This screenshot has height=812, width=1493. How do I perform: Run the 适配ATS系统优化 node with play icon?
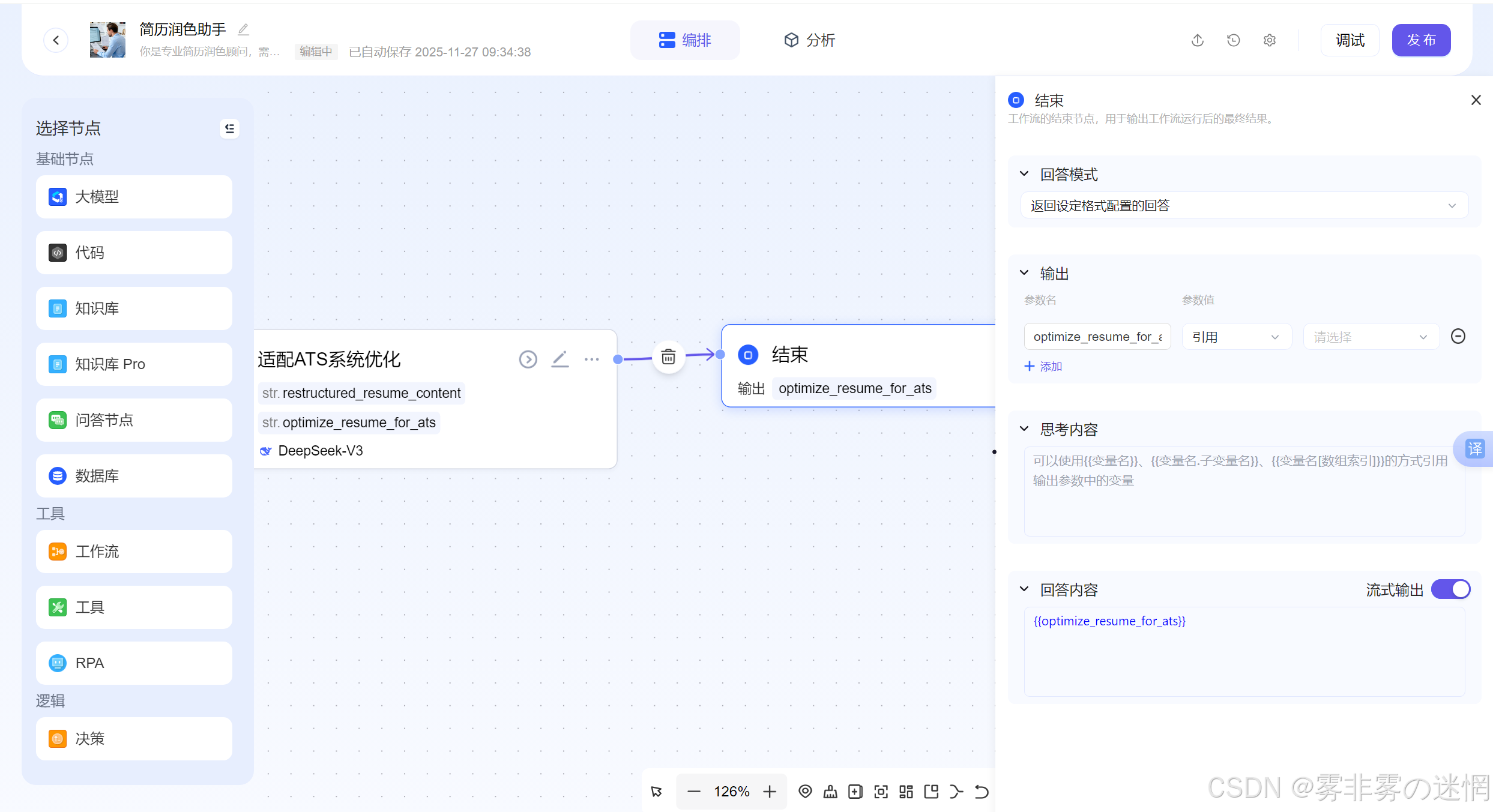[528, 359]
